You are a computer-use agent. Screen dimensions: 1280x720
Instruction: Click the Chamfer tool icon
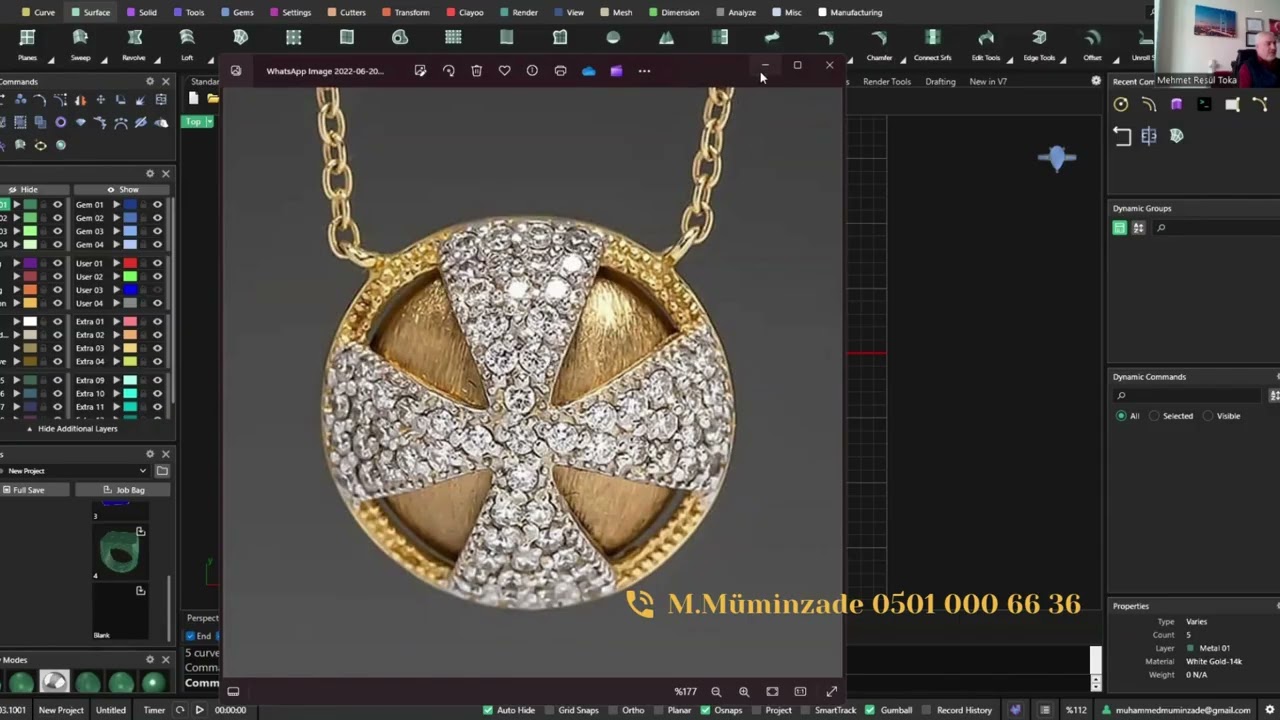[x=879, y=38]
